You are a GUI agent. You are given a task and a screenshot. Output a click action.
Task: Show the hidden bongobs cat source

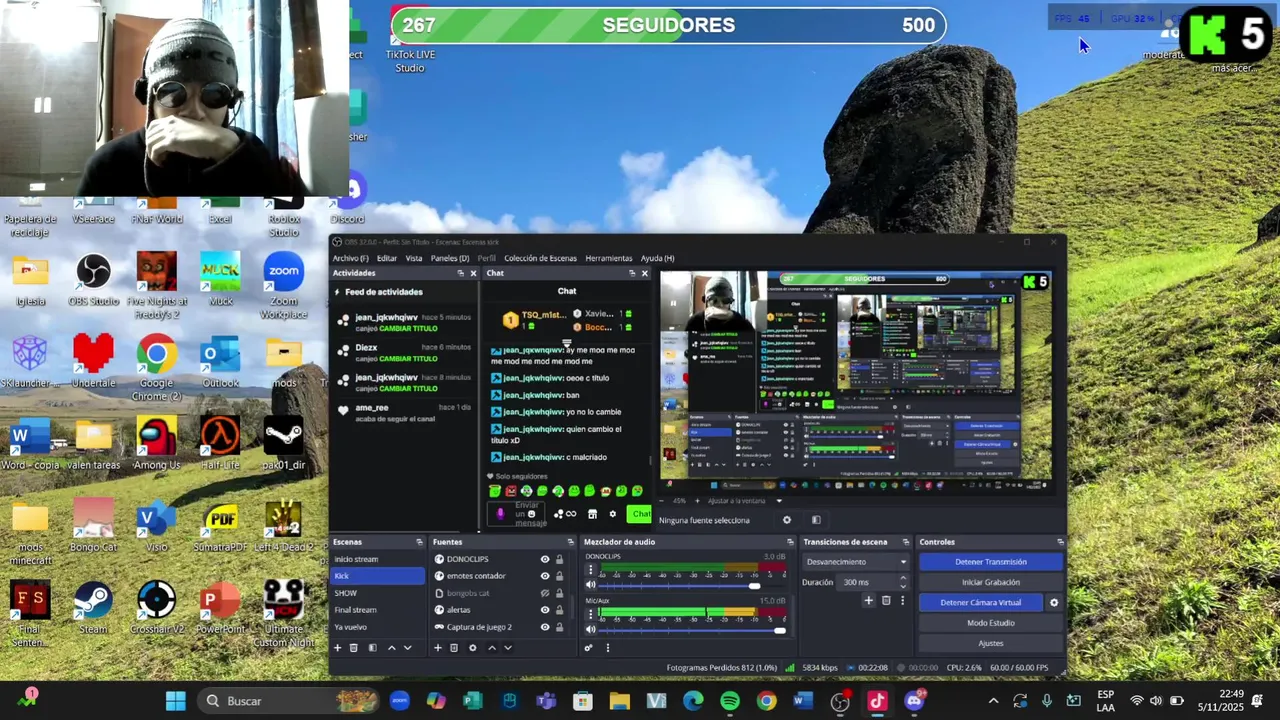545,593
